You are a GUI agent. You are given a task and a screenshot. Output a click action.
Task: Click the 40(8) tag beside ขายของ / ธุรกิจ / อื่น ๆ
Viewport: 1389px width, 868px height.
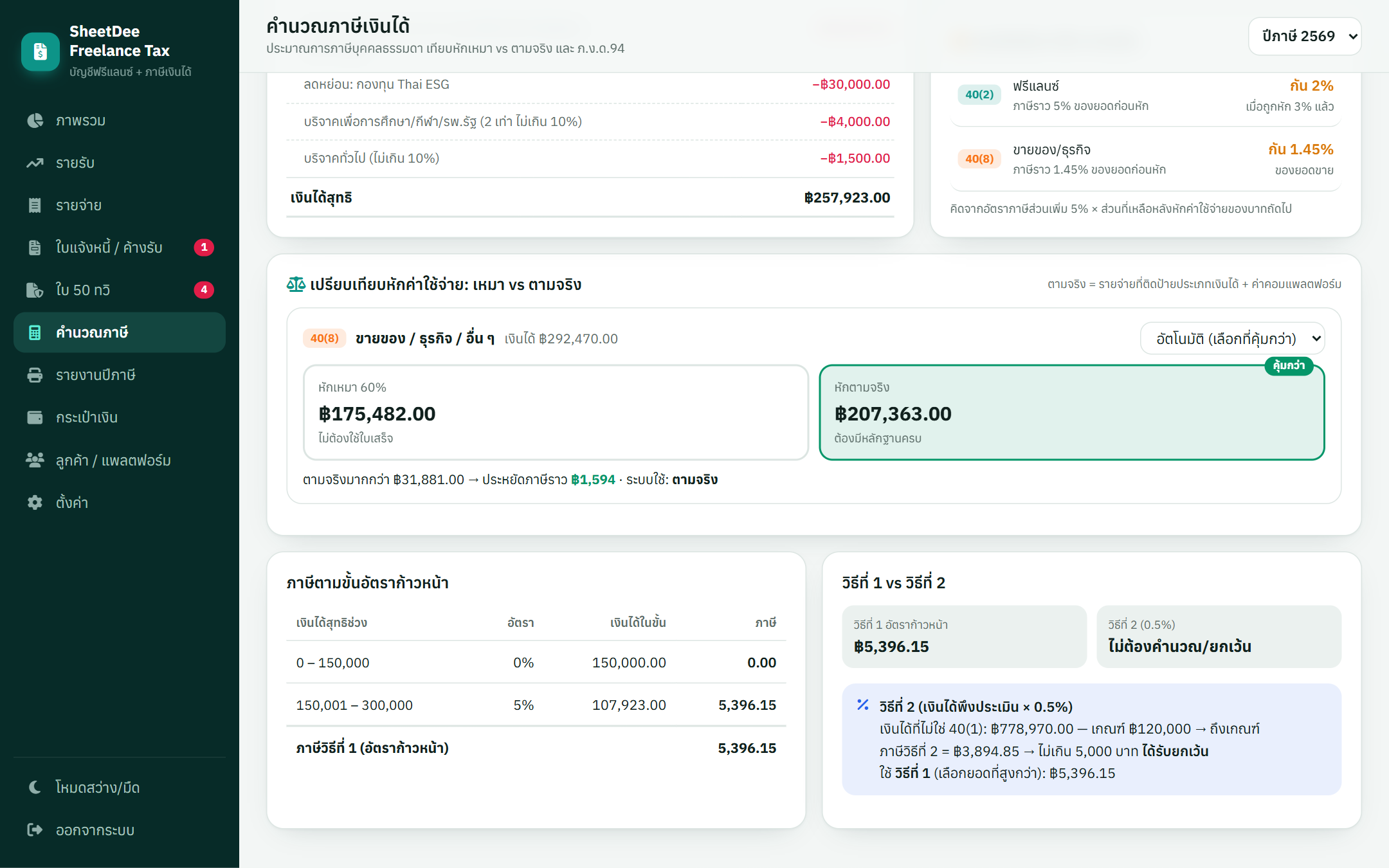tap(324, 338)
